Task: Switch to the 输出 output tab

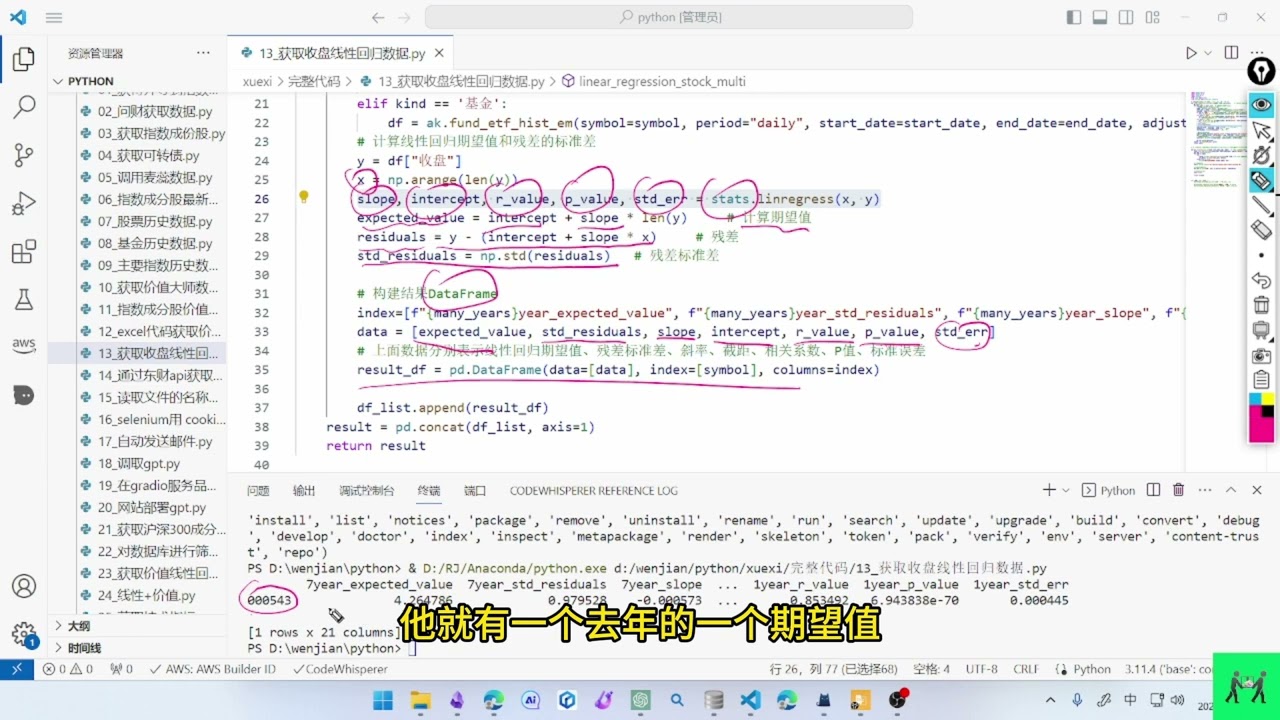Action: click(304, 491)
